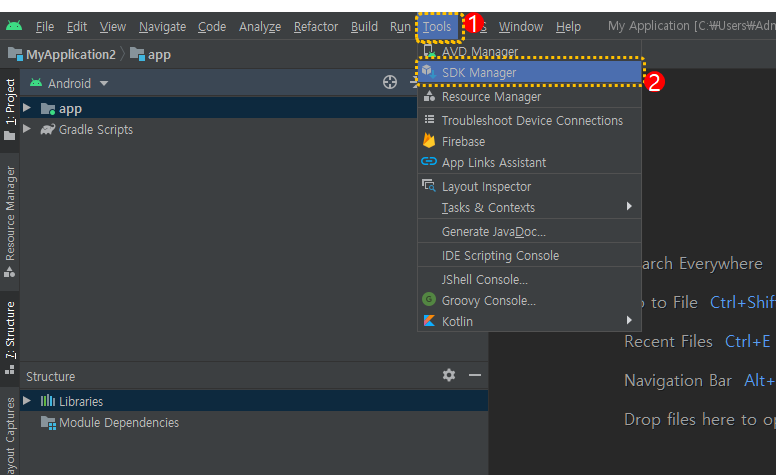Image resolution: width=776 pixels, height=475 pixels.
Task: Open the View menu
Action: tap(112, 27)
